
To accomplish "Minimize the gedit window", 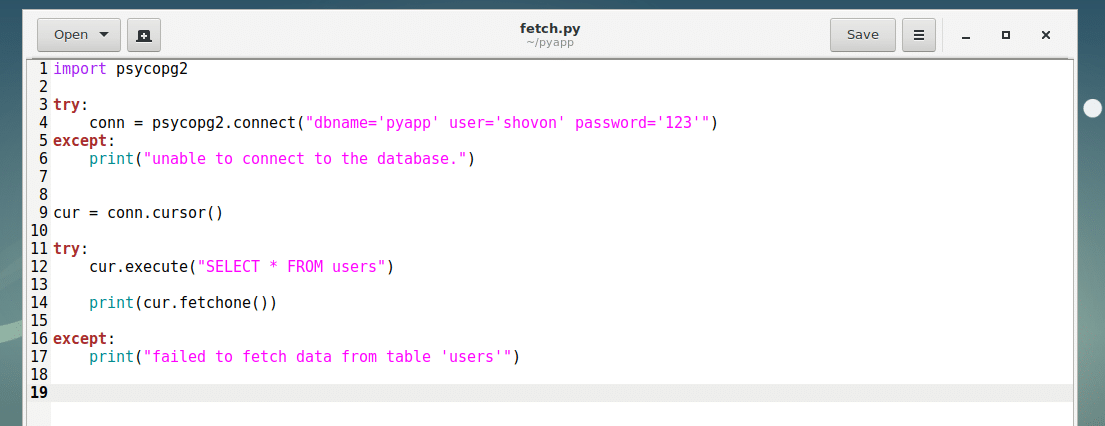I will click(x=966, y=35).
